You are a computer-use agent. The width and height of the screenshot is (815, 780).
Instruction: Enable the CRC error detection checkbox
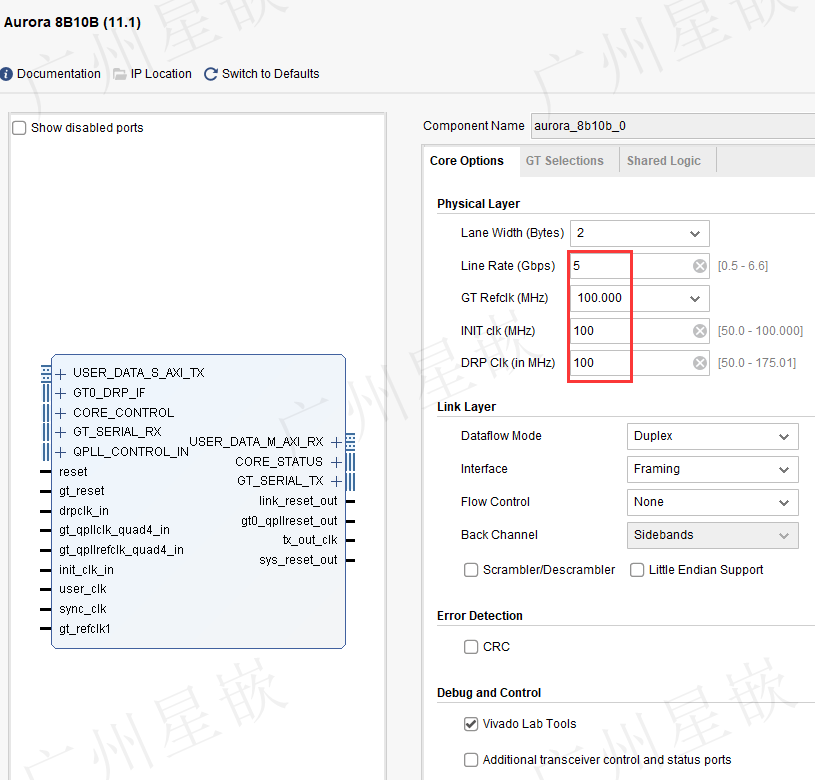tap(471, 647)
